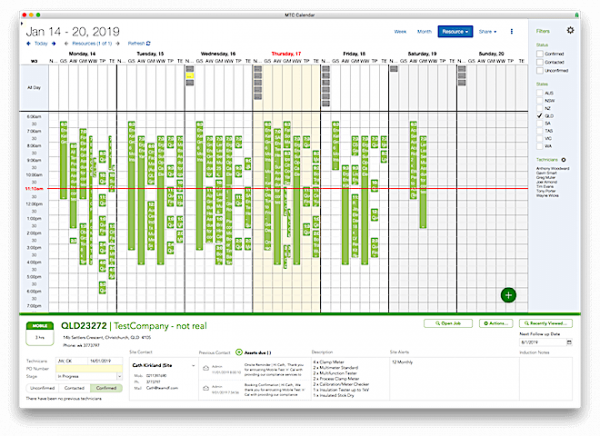Select technician Tony Porter in list
The width and height of the screenshot is (600, 436).
546,191
